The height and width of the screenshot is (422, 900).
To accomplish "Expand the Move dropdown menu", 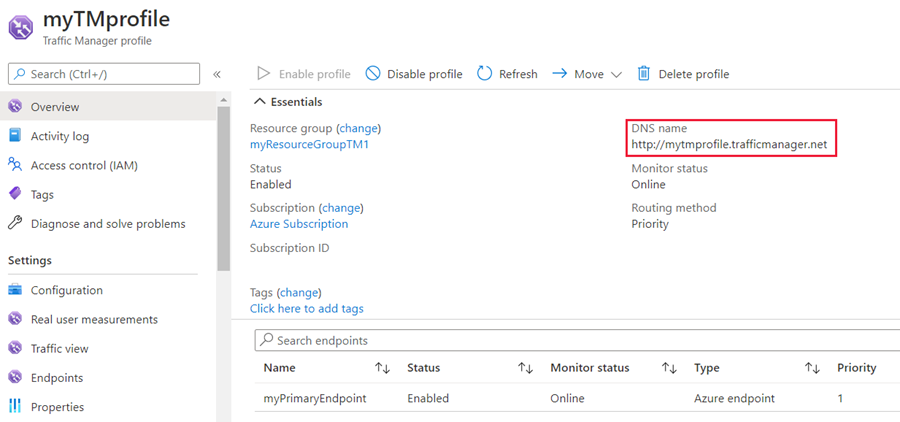I will tap(616, 74).
